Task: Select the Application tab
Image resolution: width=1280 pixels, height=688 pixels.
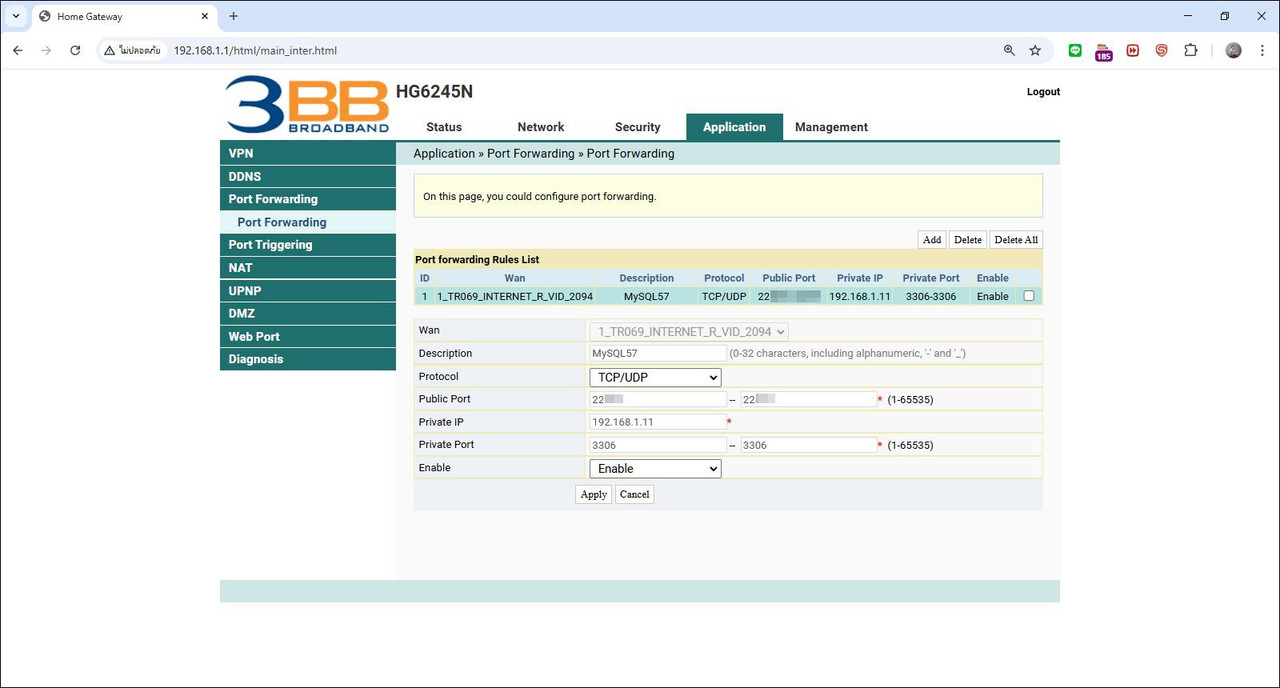Action: coord(734,127)
